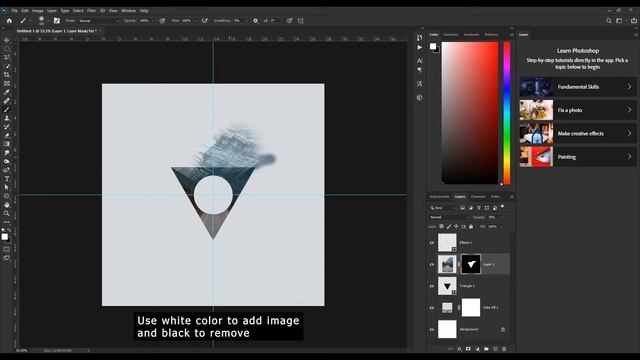Viewport: 640px width, 360px height.
Task: Hide the Background layer
Action: coord(431,329)
